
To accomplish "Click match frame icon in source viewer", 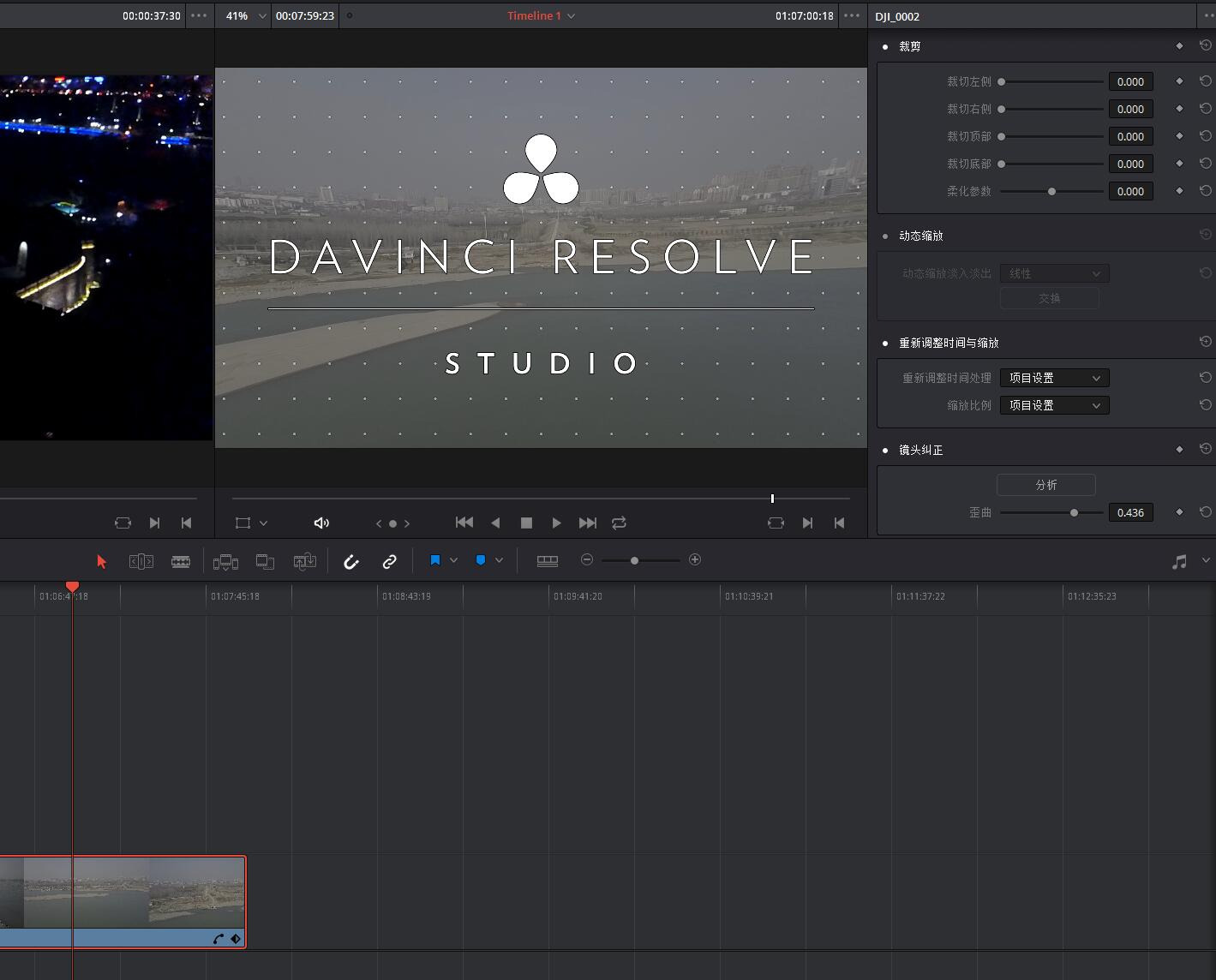I will coord(123,523).
